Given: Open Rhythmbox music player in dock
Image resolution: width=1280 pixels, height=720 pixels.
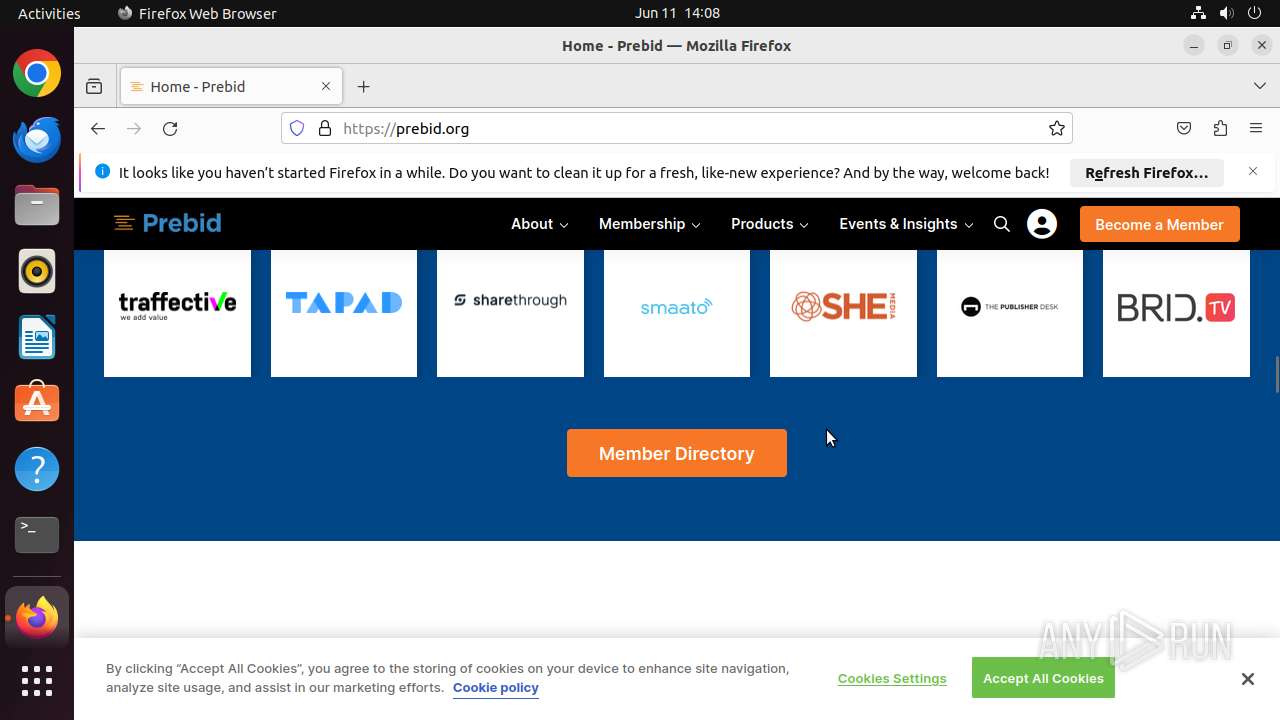Looking at the screenshot, I should (x=37, y=272).
